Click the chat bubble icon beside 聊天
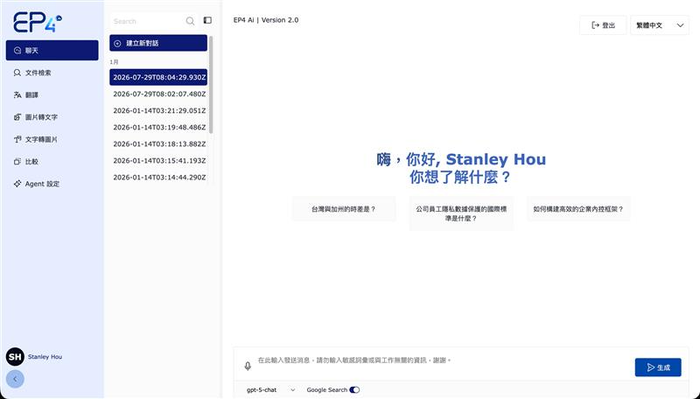This screenshot has width=700, height=399. pos(17,50)
